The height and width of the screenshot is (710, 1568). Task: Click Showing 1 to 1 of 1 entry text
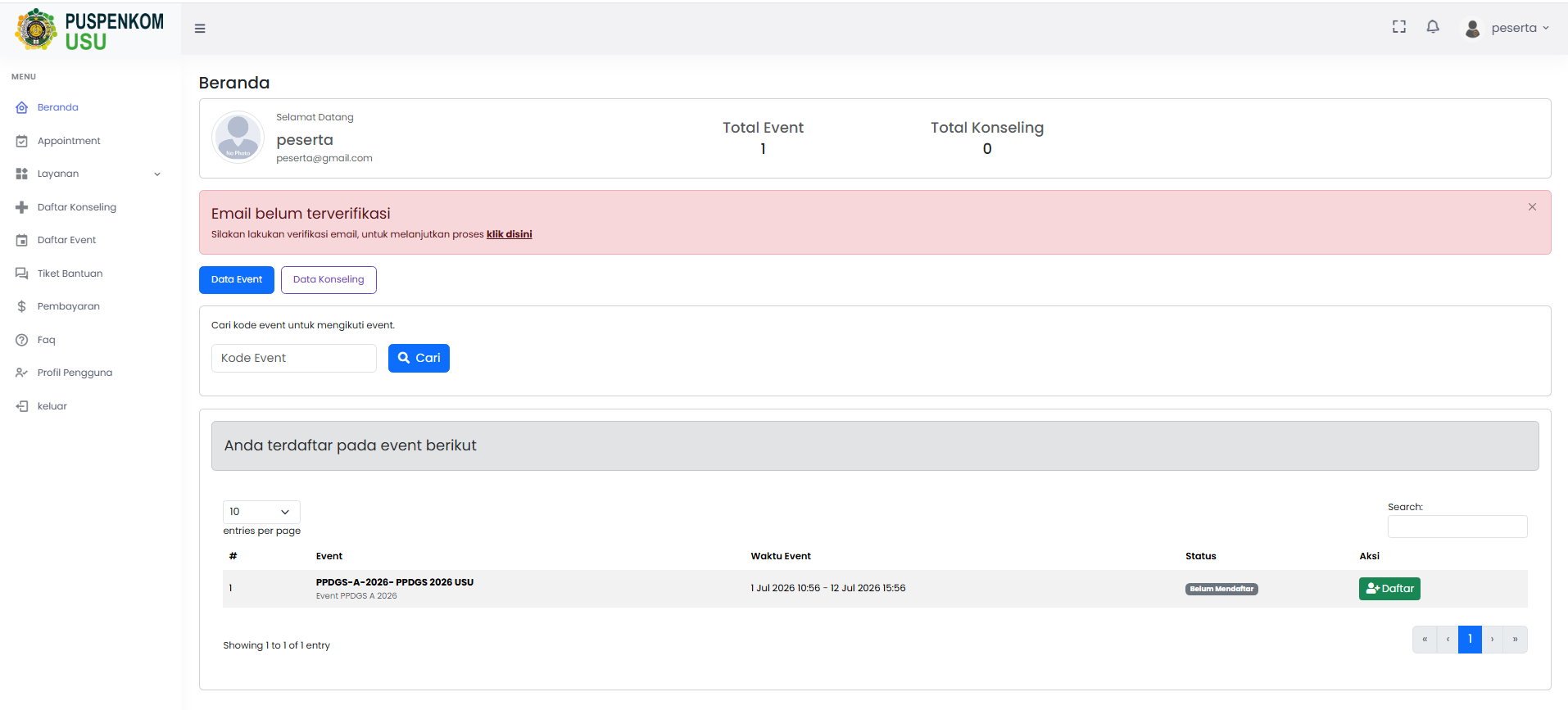pos(277,645)
